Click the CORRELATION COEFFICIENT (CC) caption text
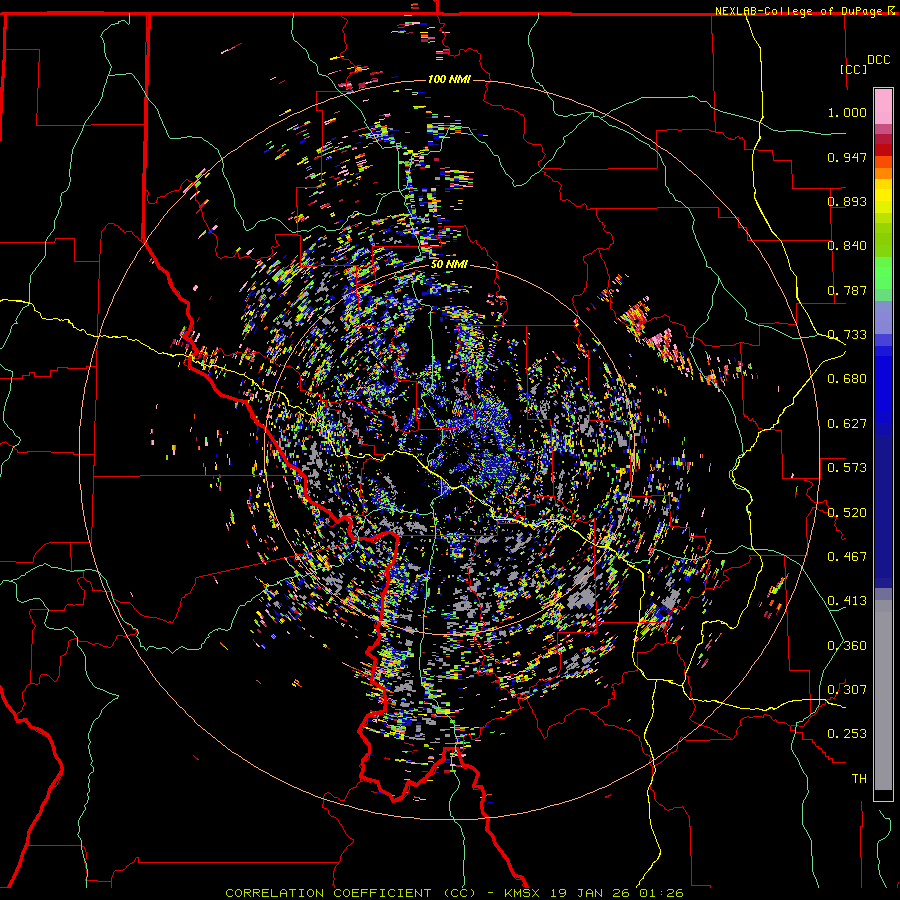Screen dimensions: 900x900 pyautogui.click(x=350, y=893)
